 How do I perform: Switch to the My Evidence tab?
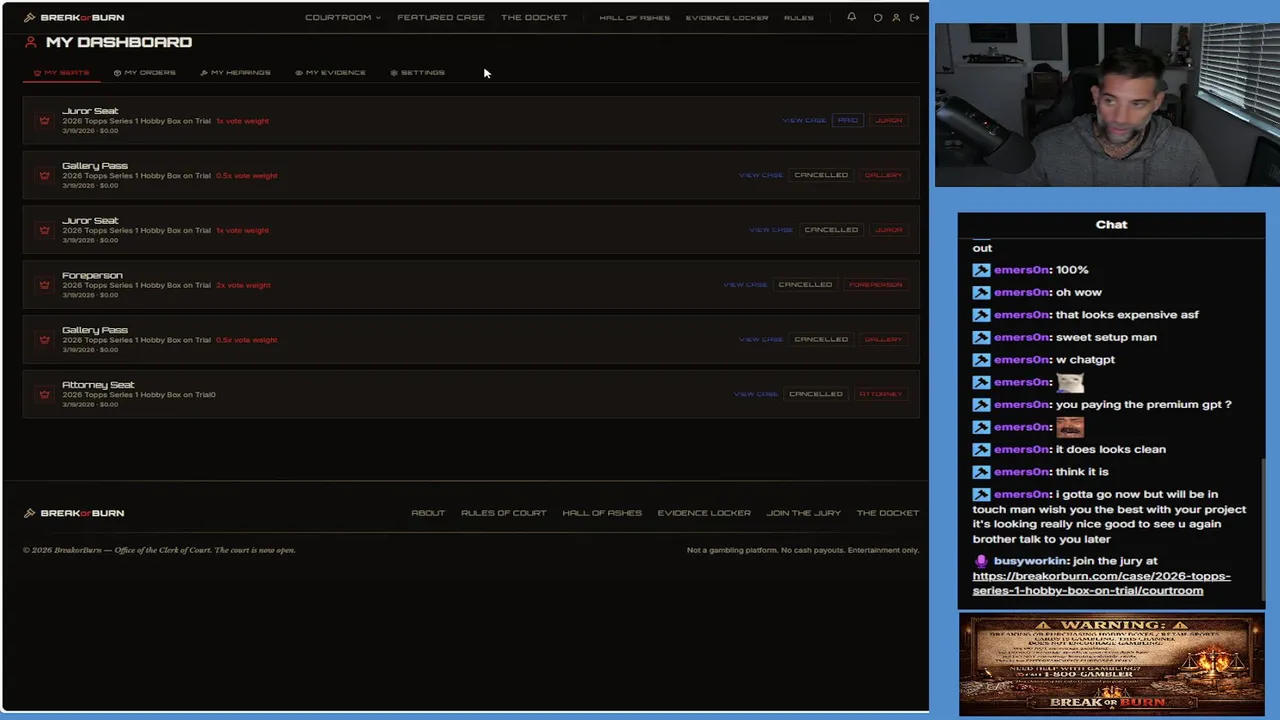pyautogui.click(x=330, y=73)
